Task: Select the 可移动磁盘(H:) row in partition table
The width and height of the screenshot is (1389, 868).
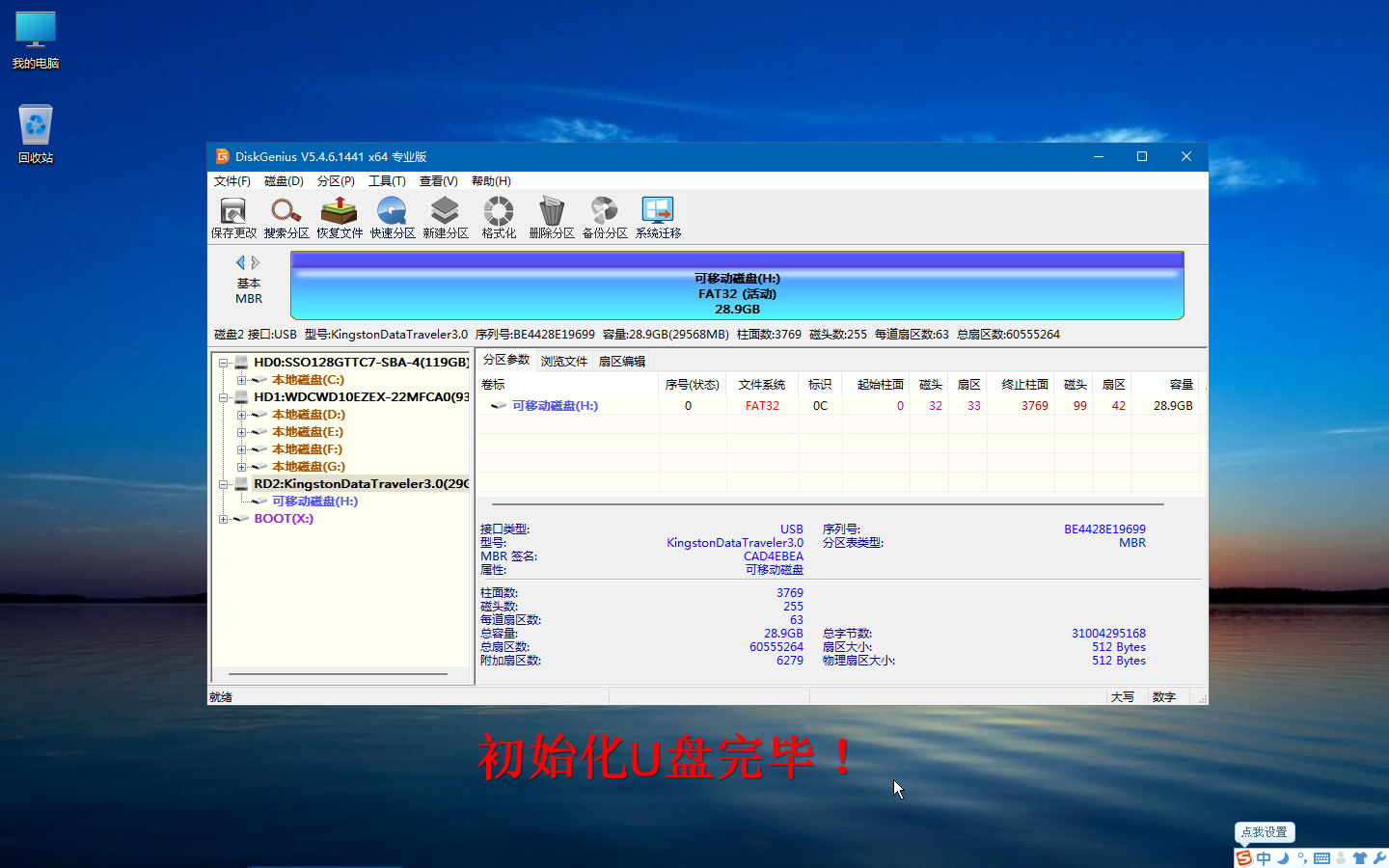Action: (x=839, y=406)
